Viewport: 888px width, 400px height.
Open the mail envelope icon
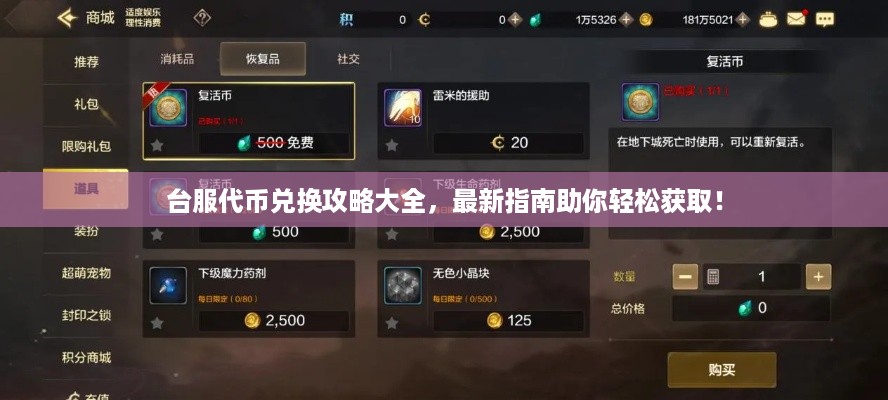(796, 19)
